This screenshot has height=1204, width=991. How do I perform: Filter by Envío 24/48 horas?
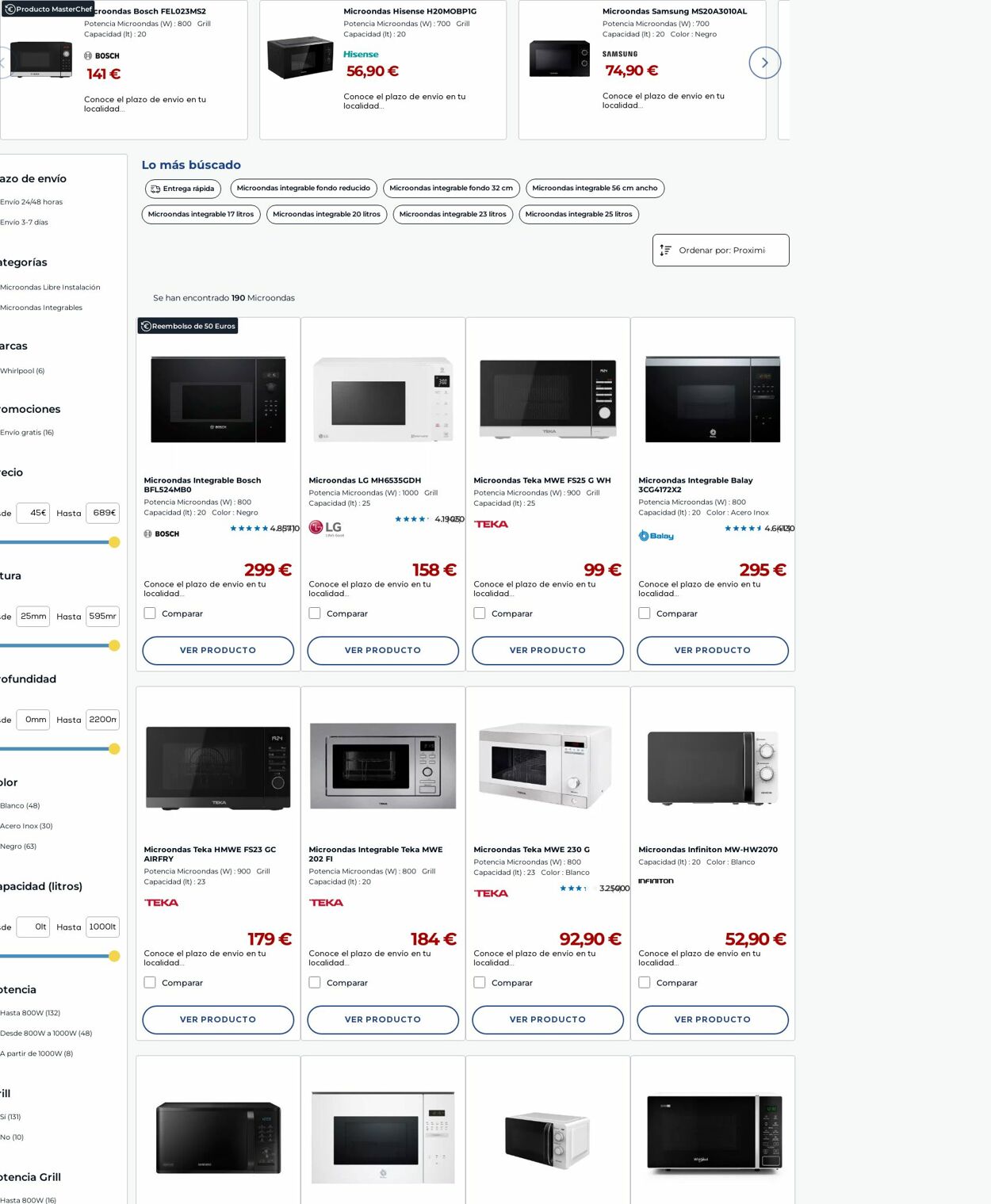(31, 202)
